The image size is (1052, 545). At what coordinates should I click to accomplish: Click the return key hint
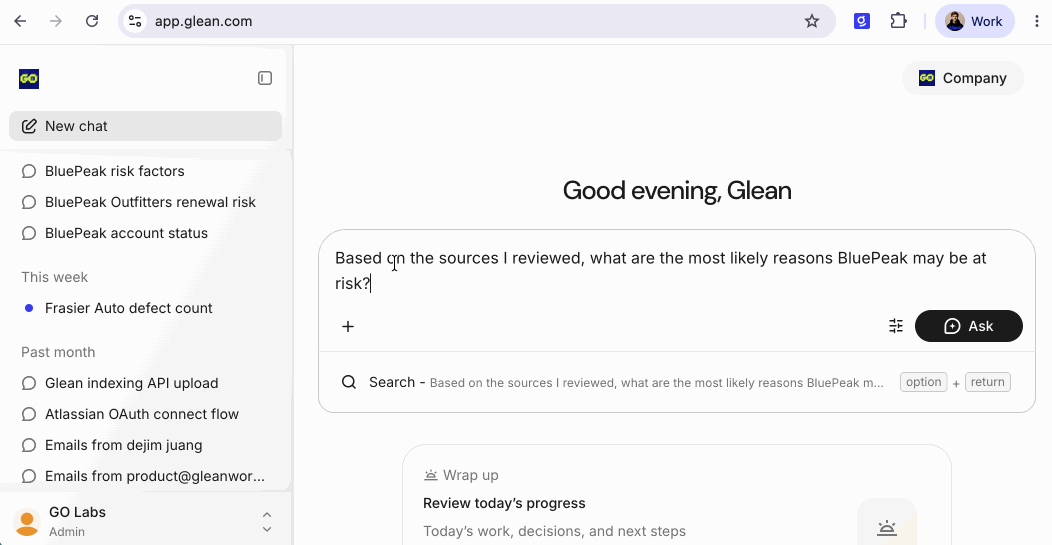click(988, 382)
